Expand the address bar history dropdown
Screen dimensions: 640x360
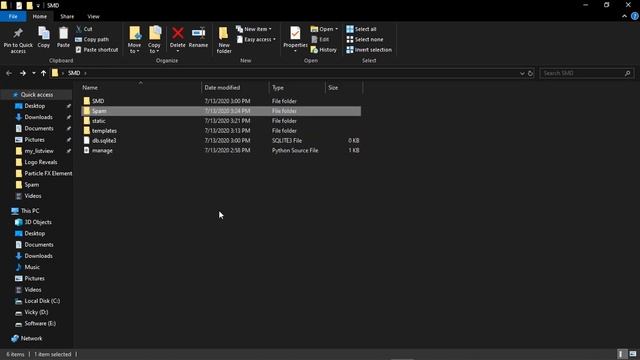click(522, 73)
